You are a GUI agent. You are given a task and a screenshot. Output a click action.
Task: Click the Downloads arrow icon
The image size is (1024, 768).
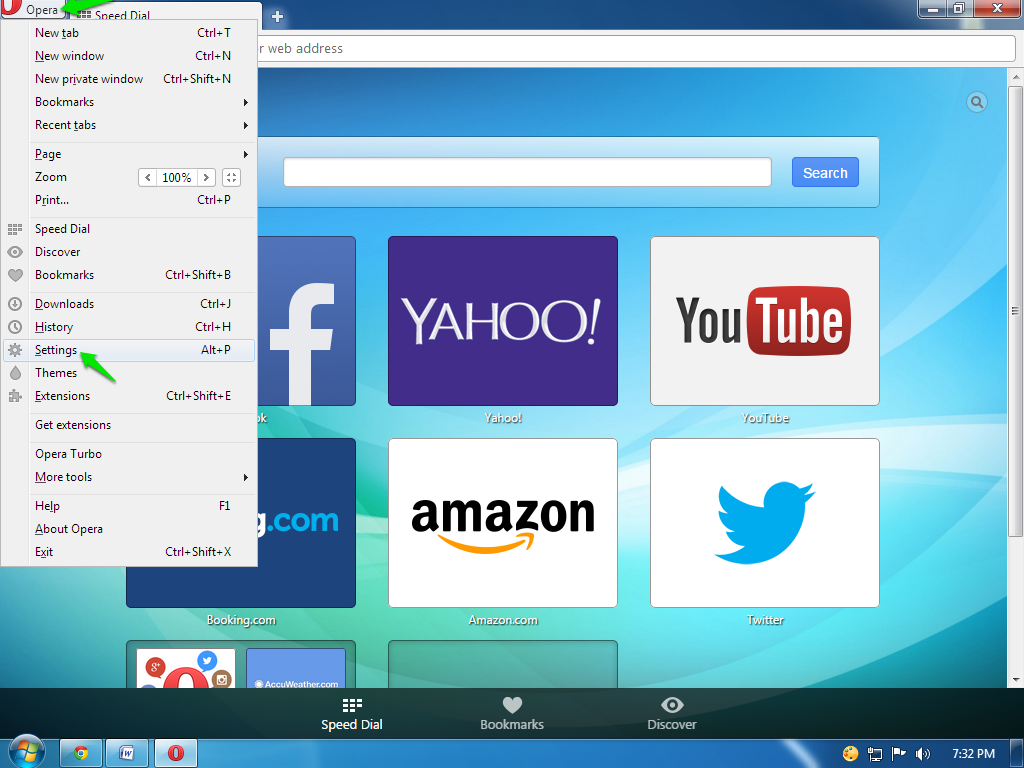pyautogui.click(x=15, y=304)
